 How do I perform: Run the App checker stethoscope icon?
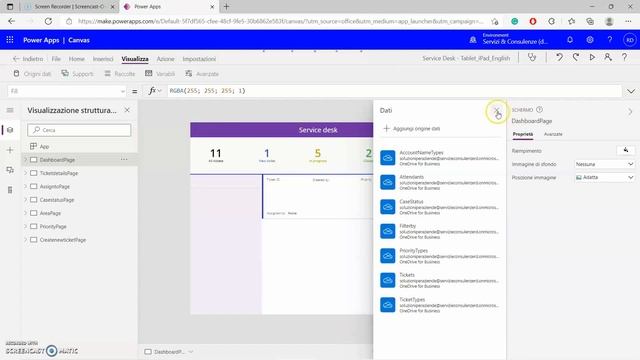click(x=532, y=58)
